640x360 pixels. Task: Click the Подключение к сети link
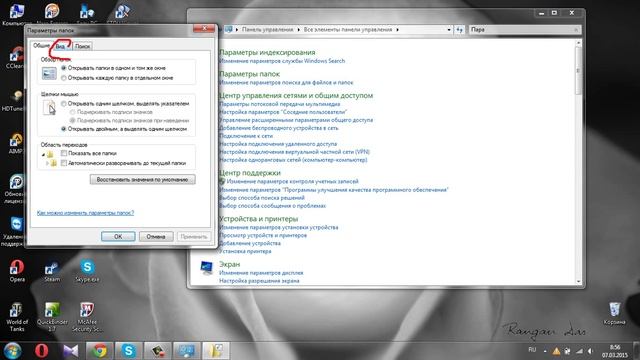point(246,136)
